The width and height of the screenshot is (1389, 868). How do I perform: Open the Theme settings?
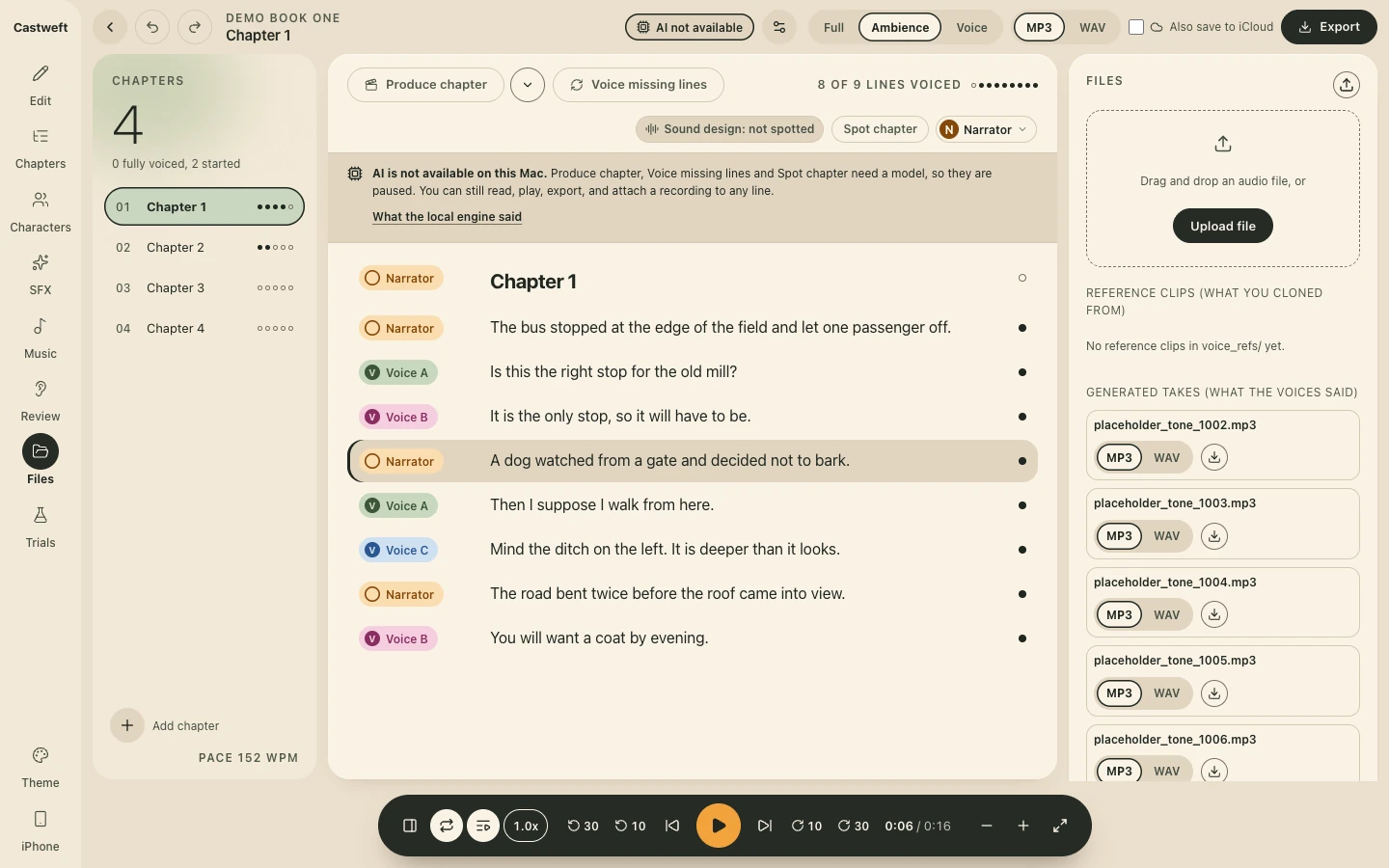point(41,768)
